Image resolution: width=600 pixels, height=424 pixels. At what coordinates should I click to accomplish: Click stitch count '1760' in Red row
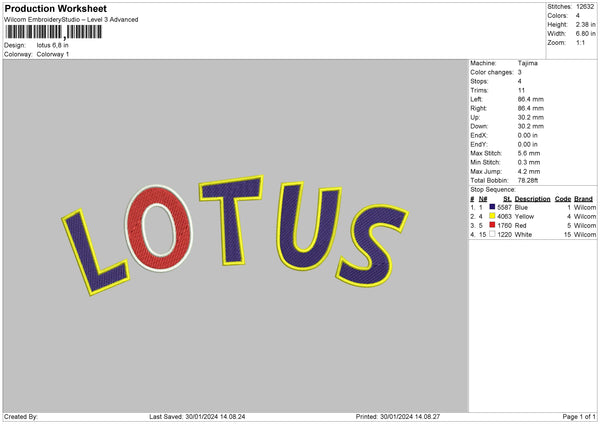coord(504,225)
